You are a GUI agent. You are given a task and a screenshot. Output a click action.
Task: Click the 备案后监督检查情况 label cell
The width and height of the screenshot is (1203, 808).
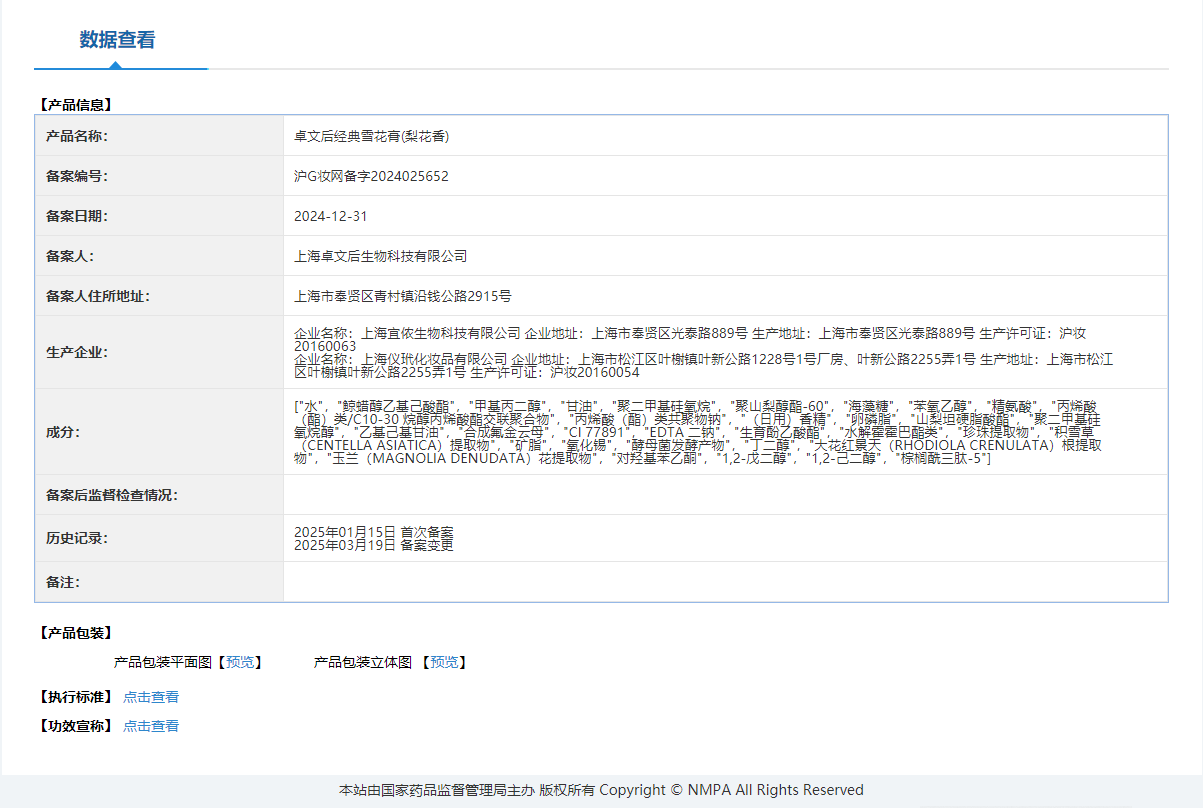(x=159, y=495)
